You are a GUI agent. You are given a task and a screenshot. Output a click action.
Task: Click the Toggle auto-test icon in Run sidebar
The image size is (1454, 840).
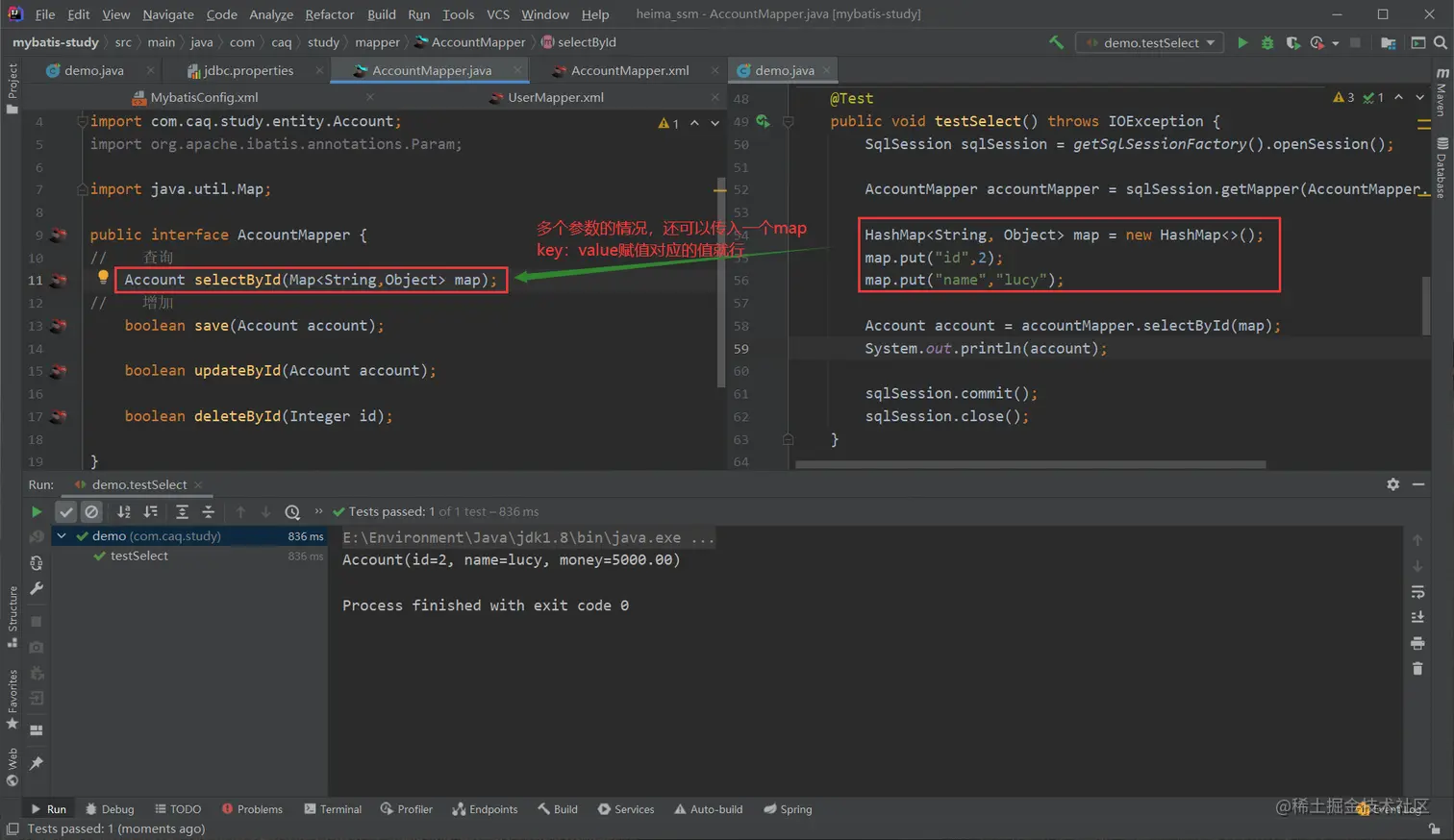click(x=37, y=563)
